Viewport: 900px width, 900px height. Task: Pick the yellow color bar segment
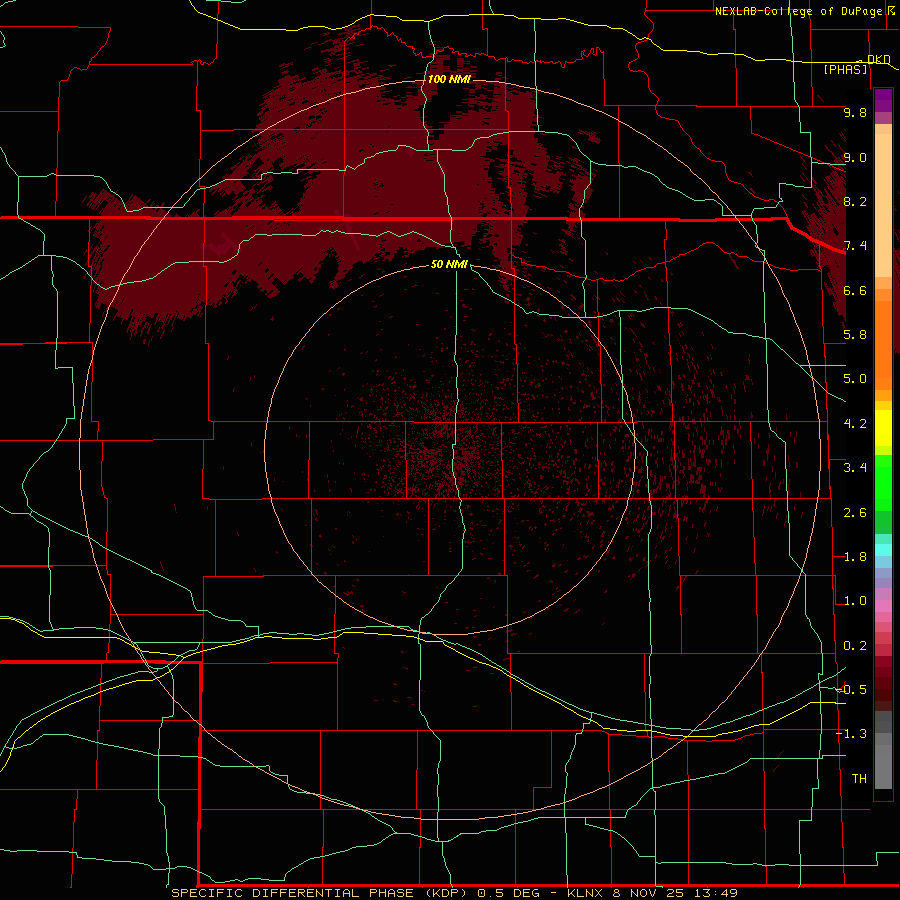coord(883,428)
